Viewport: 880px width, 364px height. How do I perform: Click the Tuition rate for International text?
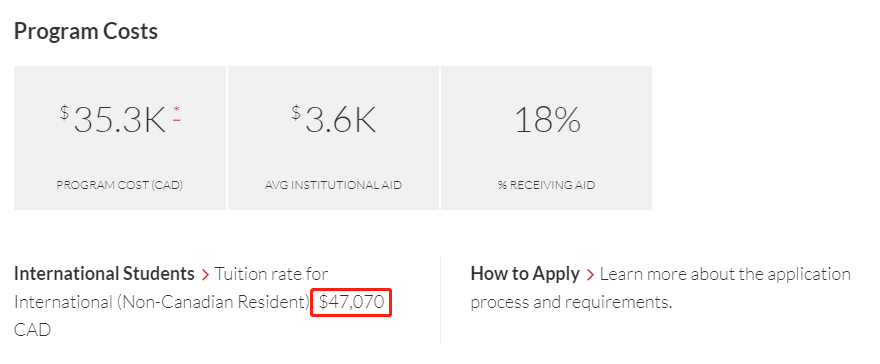[x=171, y=288]
